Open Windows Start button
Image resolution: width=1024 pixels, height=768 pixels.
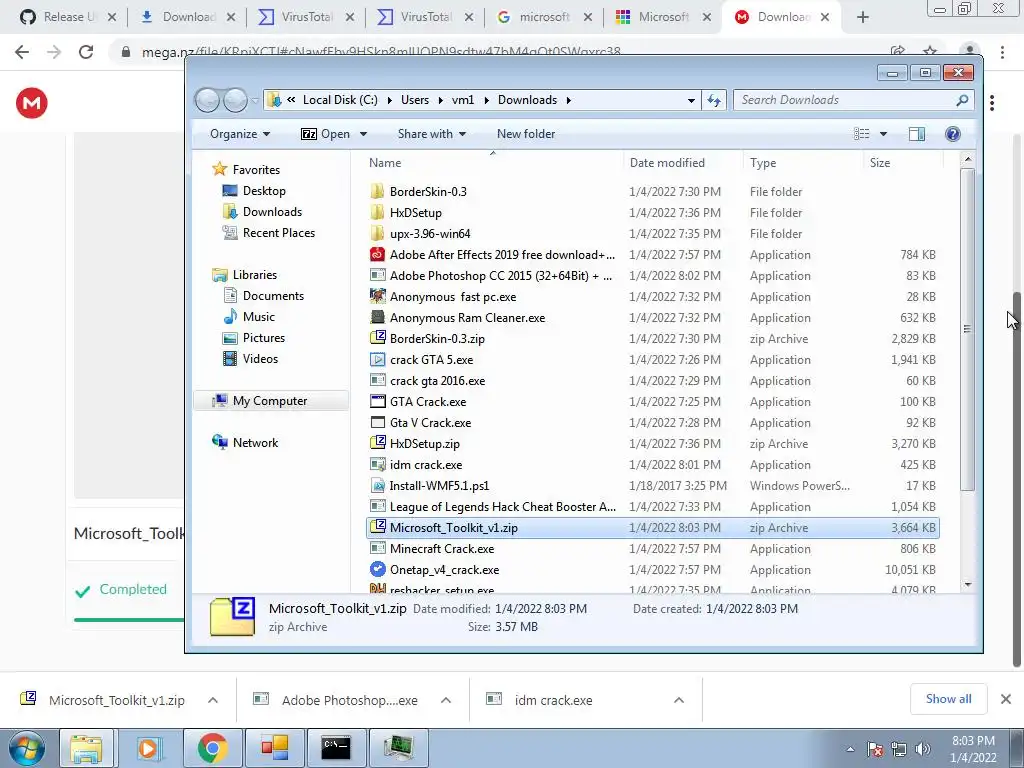(26, 748)
